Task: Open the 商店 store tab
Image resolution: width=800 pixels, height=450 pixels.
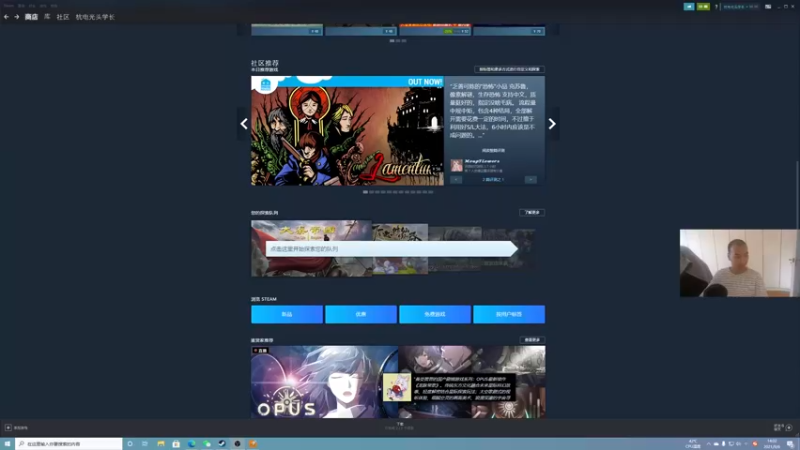Action: [x=31, y=17]
